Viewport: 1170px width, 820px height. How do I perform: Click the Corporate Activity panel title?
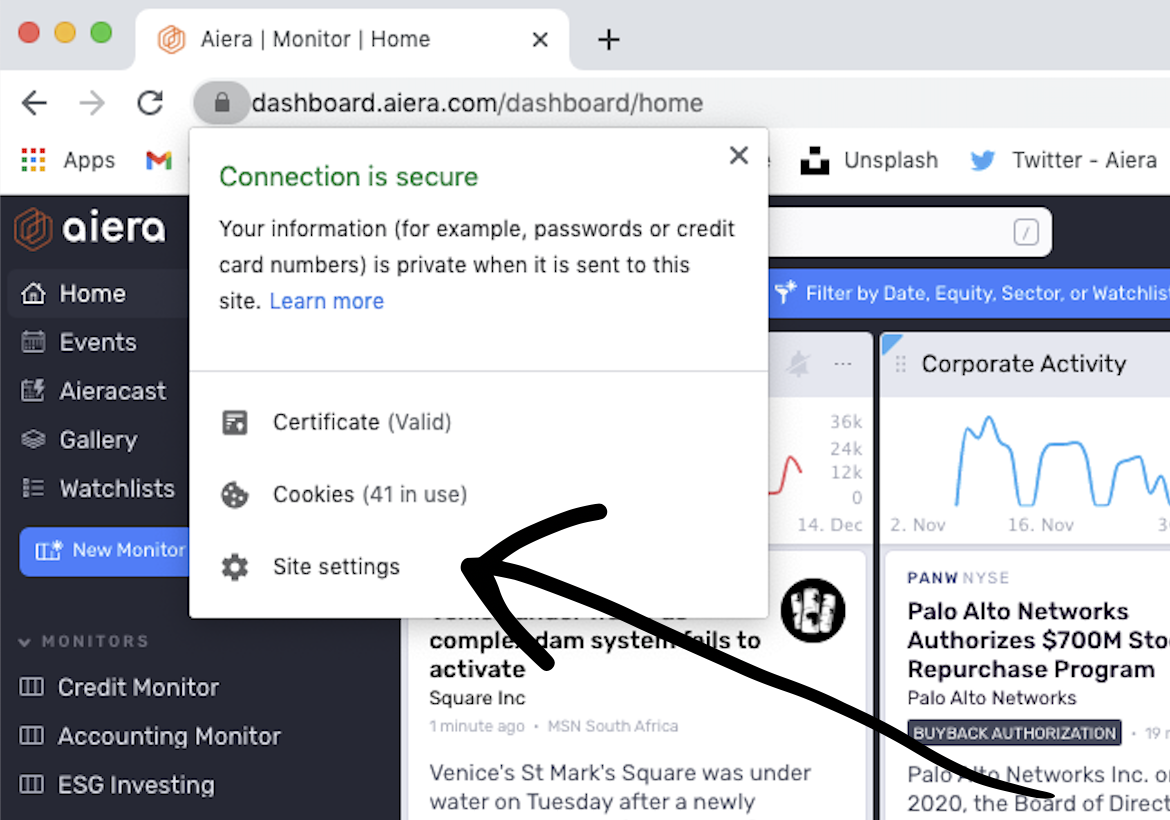pos(1024,364)
